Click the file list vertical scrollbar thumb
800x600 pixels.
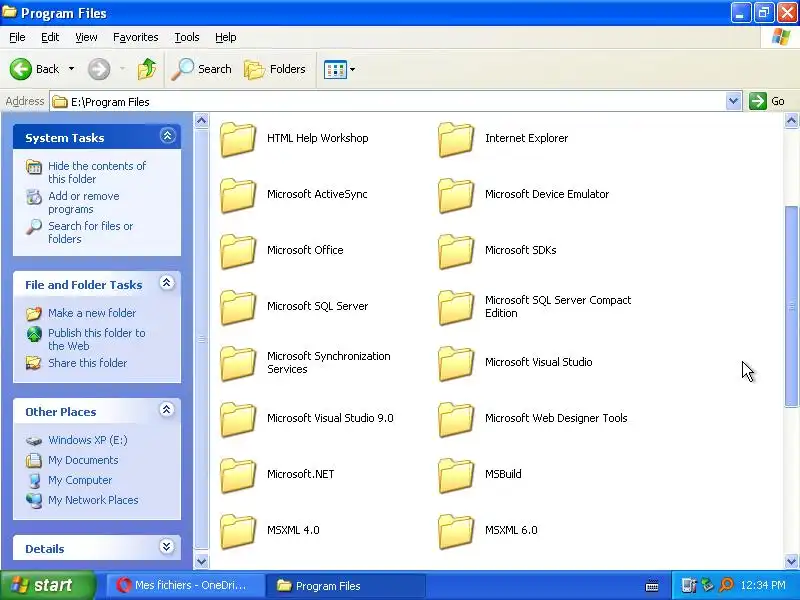(791, 306)
